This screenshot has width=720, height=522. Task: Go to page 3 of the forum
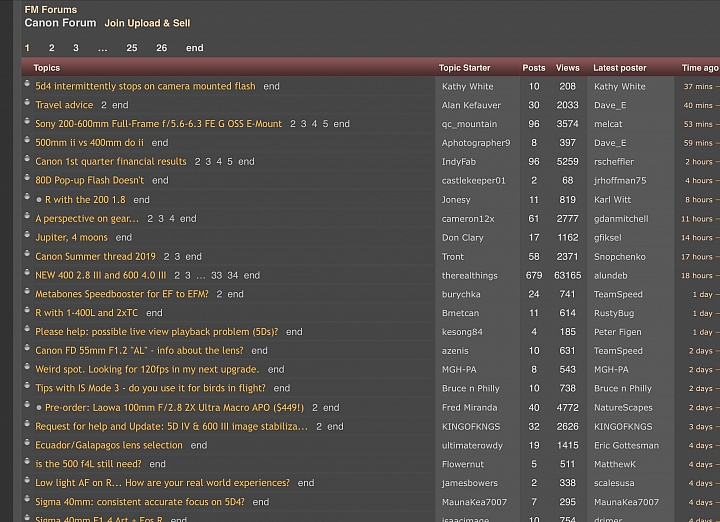click(x=76, y=48)
